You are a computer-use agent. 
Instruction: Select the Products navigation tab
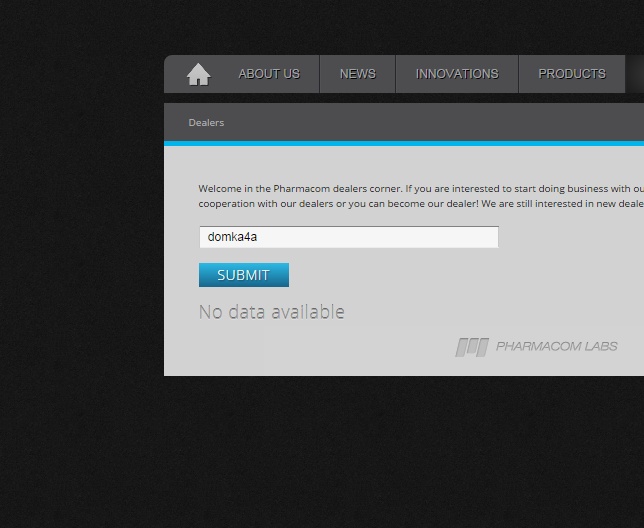pyautogui.click(x=571, y=74)
